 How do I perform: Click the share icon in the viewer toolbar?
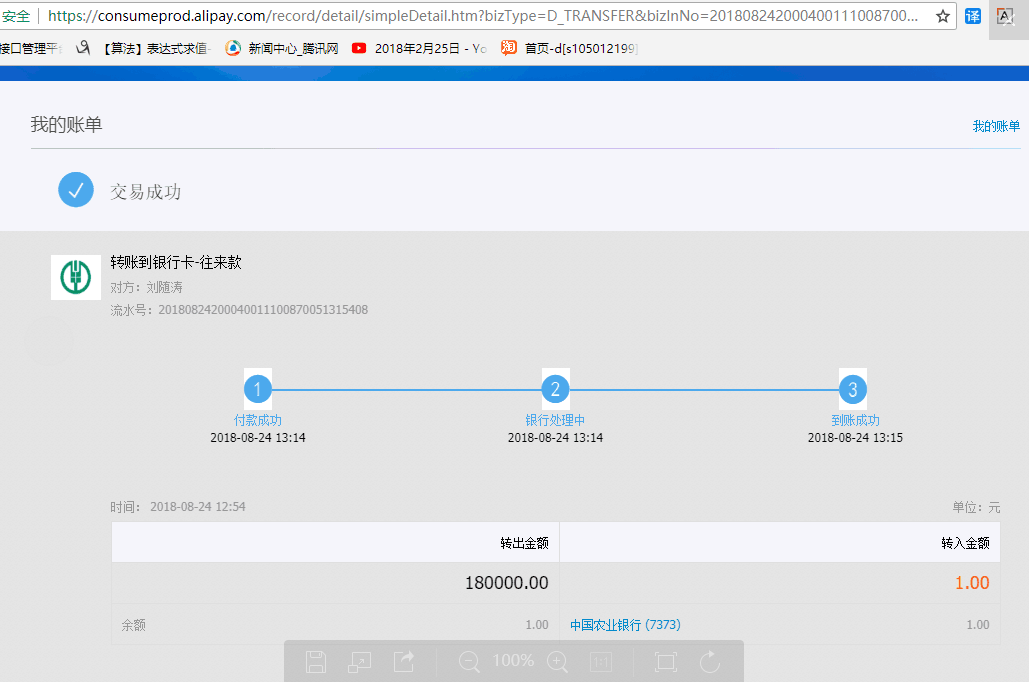click(x=404, y=661)
